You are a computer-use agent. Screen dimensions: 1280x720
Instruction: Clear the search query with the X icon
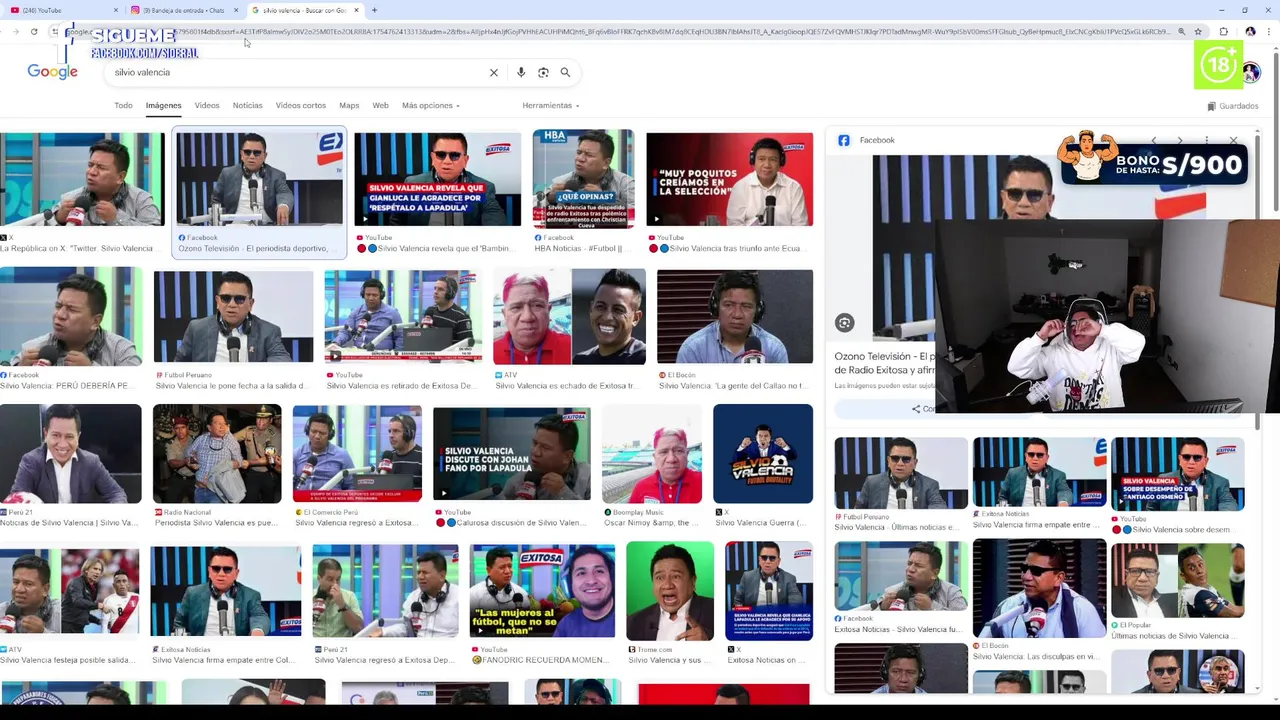pyautogui.click(x=493, y=72)
